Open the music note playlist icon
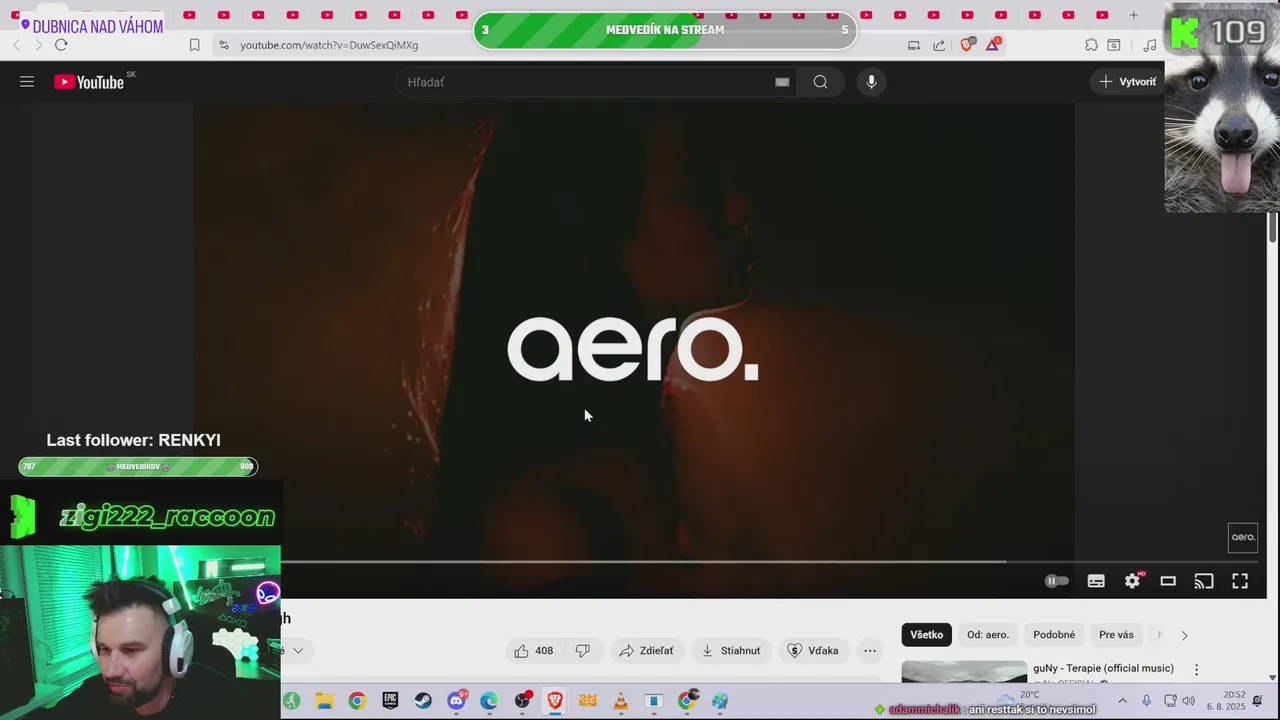 point(1150,45)
